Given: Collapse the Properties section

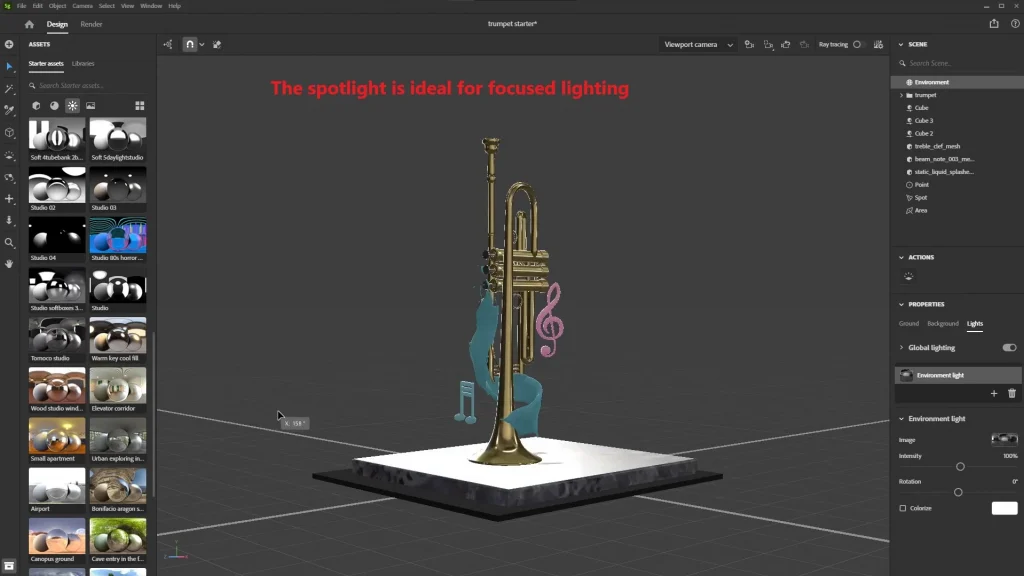Looking at the screenshot, I should 901,304.
